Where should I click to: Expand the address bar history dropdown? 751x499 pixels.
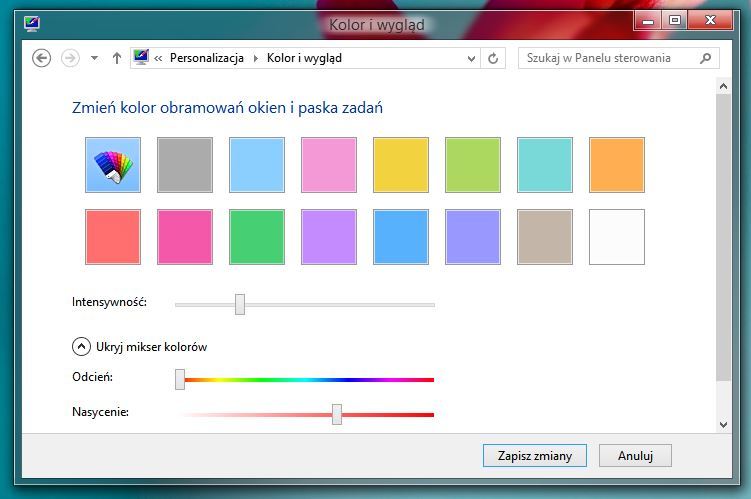[x=471, y=58]
